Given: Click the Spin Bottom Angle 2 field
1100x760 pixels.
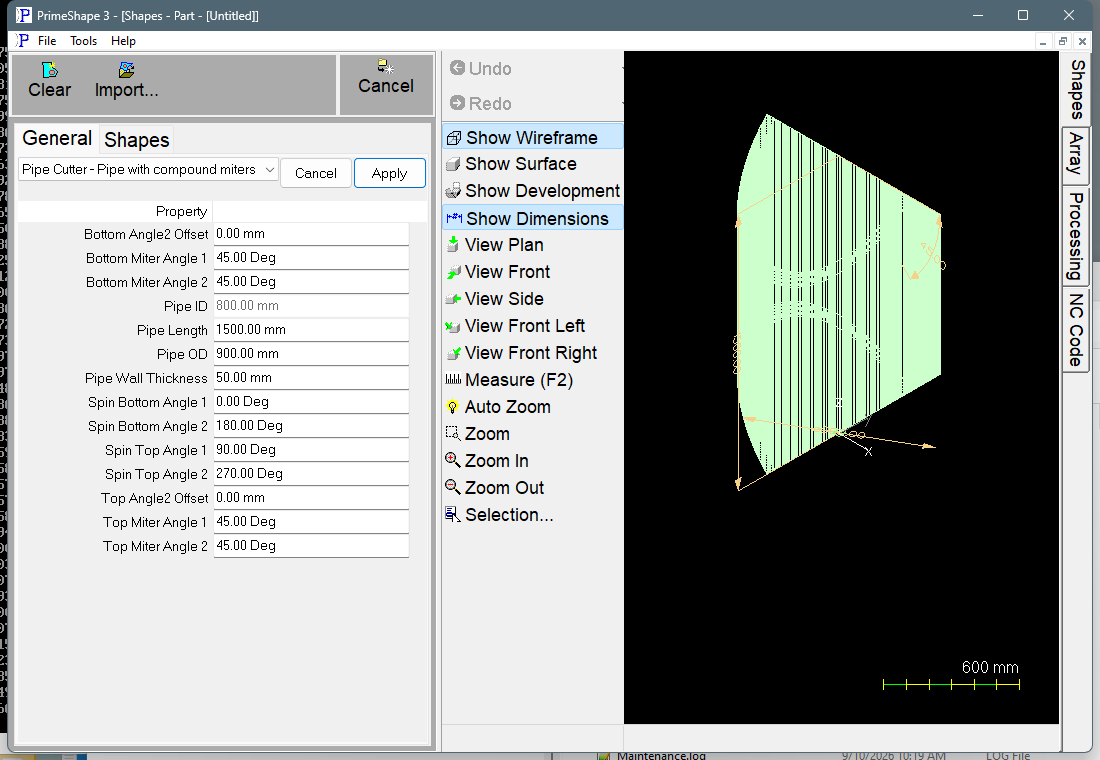Looking at the screenshot, I should coord(311,425).
